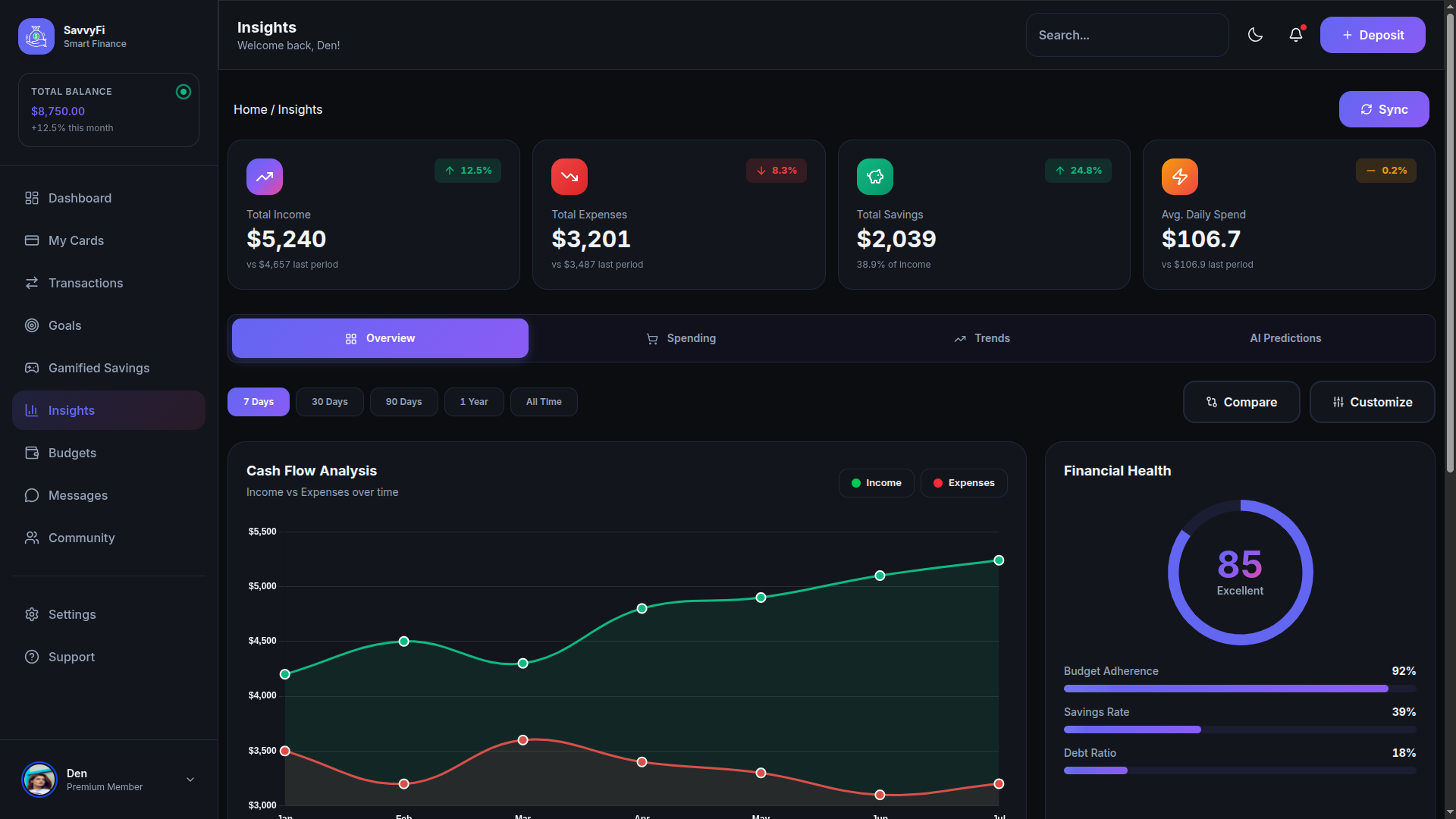Open the notifications bell

(1296, 35)
